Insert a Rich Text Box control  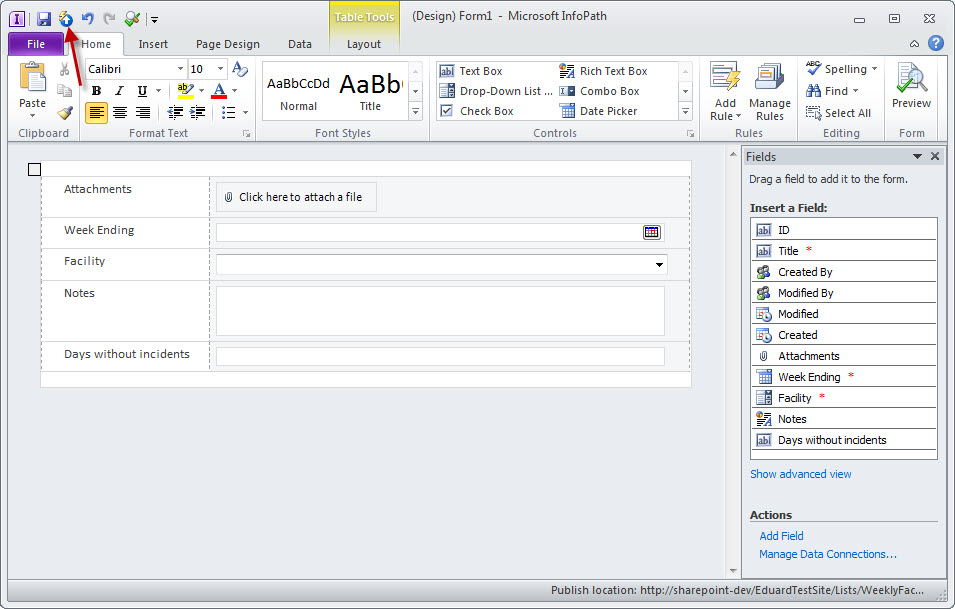(x=603, y=71)
